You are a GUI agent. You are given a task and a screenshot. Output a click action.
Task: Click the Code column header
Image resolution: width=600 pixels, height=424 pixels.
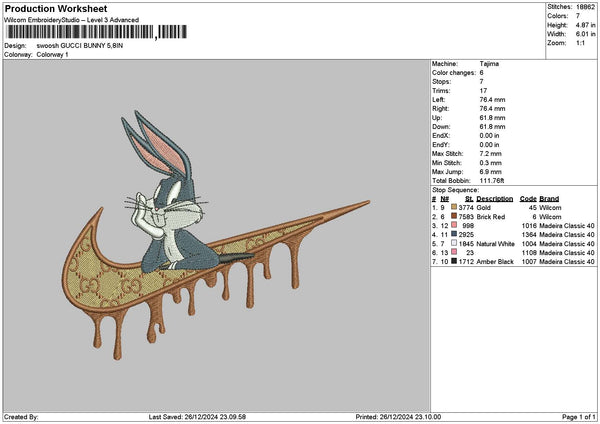(x=528, y=199)
